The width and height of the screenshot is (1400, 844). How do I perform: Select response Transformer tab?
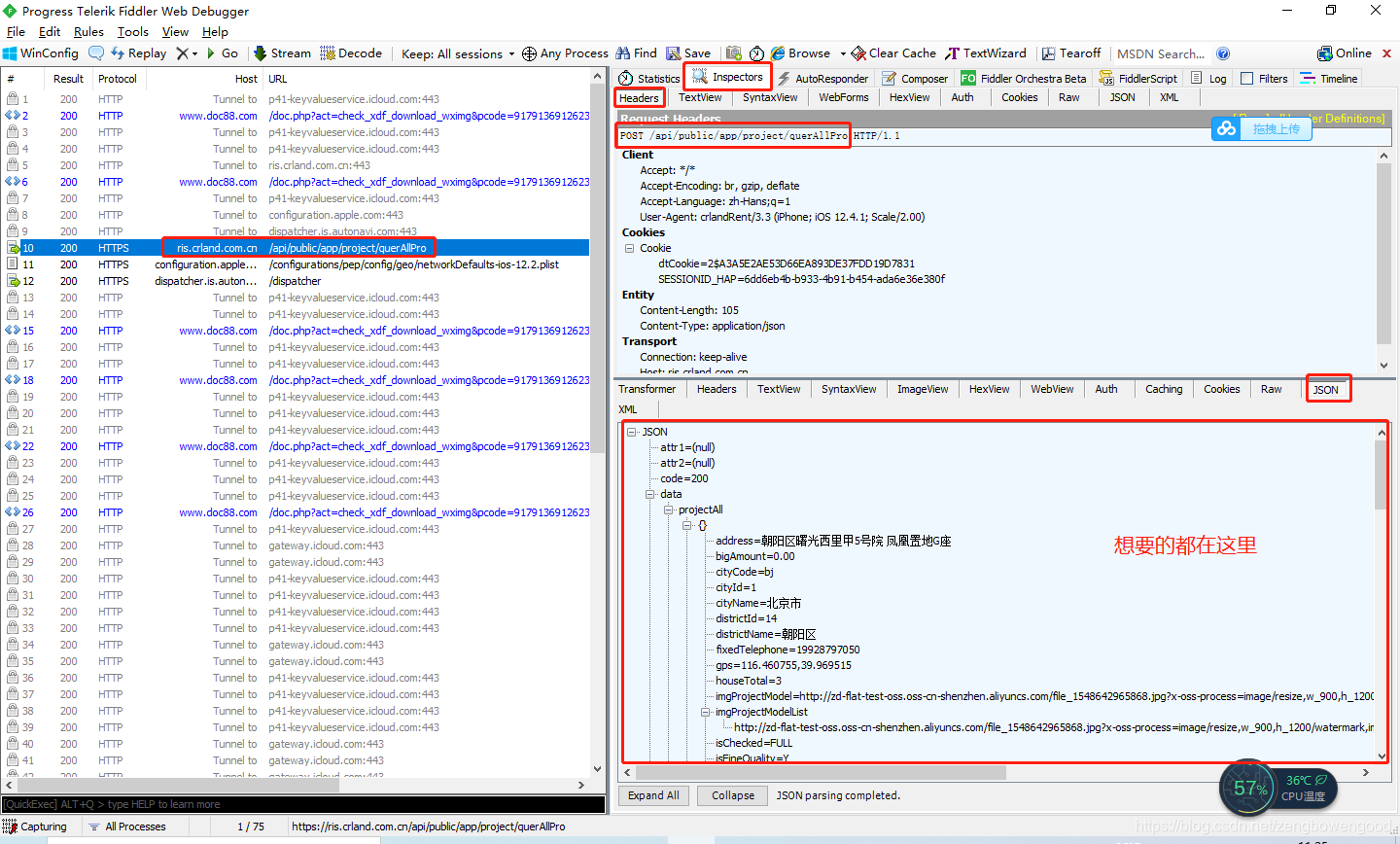[647, 389]
